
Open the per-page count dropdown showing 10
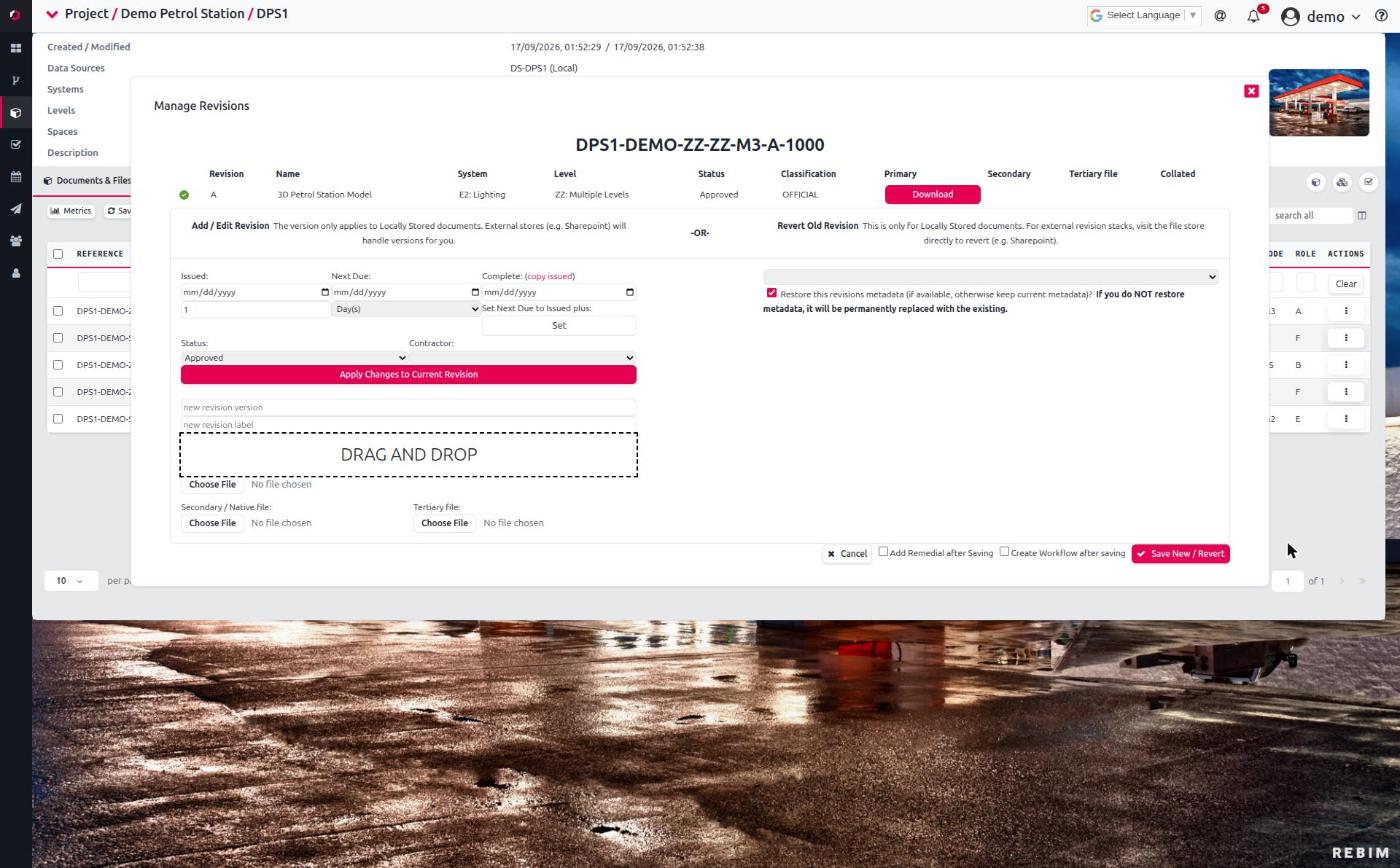71,581
